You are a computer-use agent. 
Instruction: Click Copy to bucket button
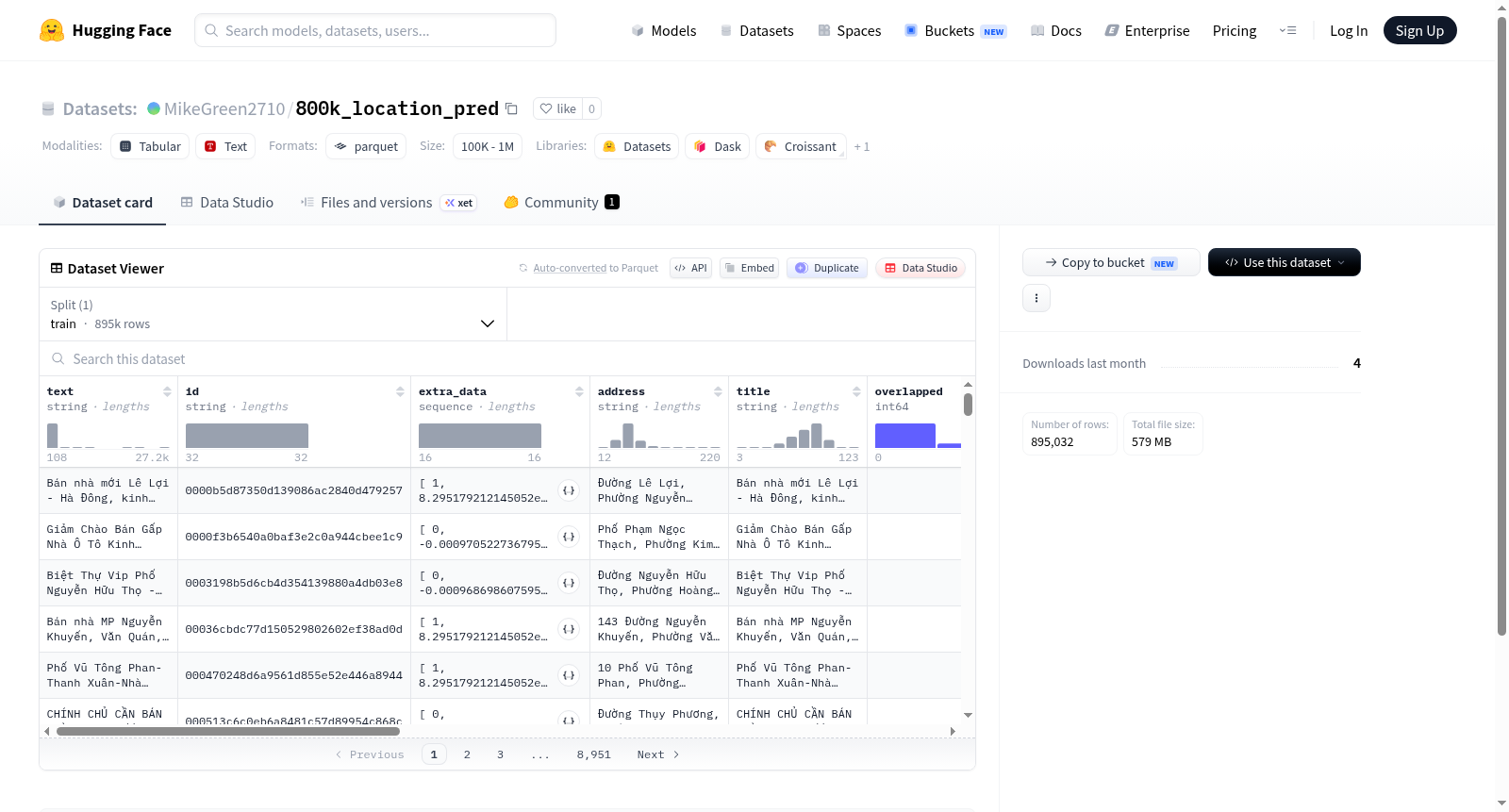pyautogui.click(x=1111, y=262)
